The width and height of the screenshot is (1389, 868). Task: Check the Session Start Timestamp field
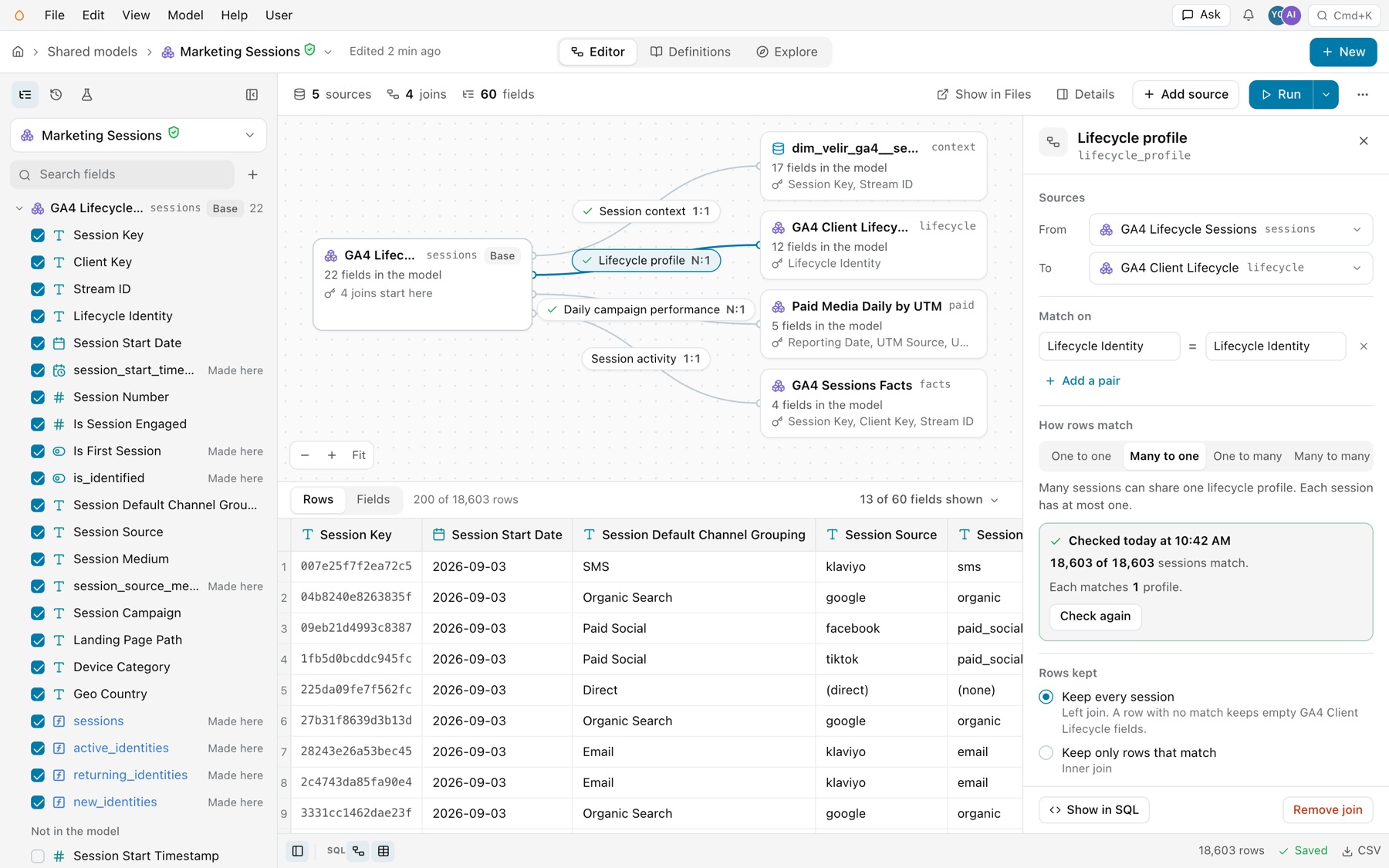click(x=38, y=856)
